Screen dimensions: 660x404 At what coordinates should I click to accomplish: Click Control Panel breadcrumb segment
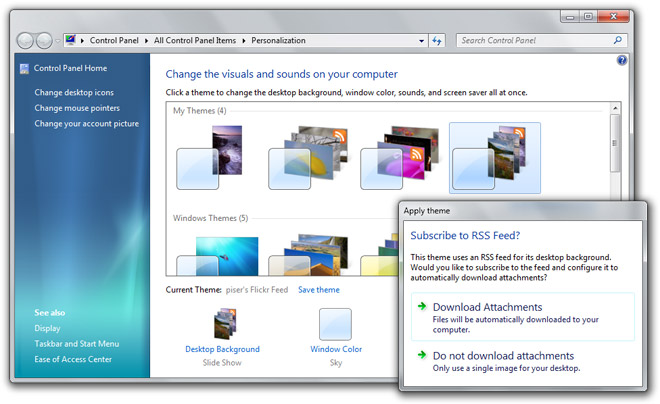click(114, 40)
